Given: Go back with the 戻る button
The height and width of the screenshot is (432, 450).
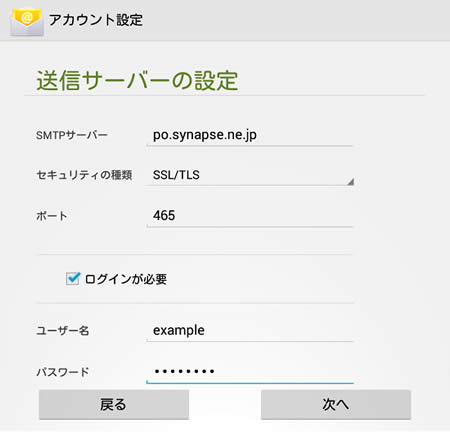Looking at the screenshot, I should pos(114,404).
